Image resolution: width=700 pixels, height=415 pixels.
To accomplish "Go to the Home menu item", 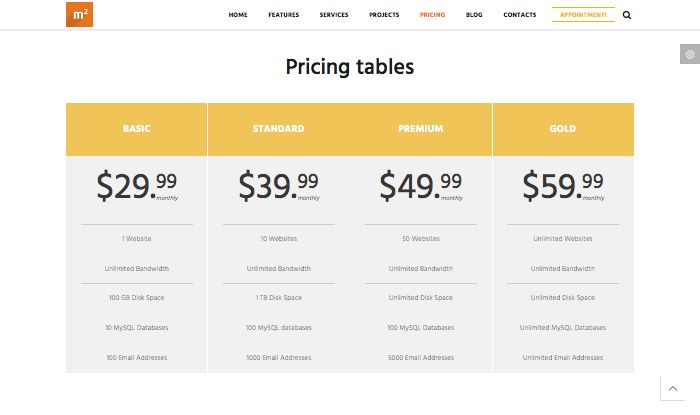I will coord(238,15).
